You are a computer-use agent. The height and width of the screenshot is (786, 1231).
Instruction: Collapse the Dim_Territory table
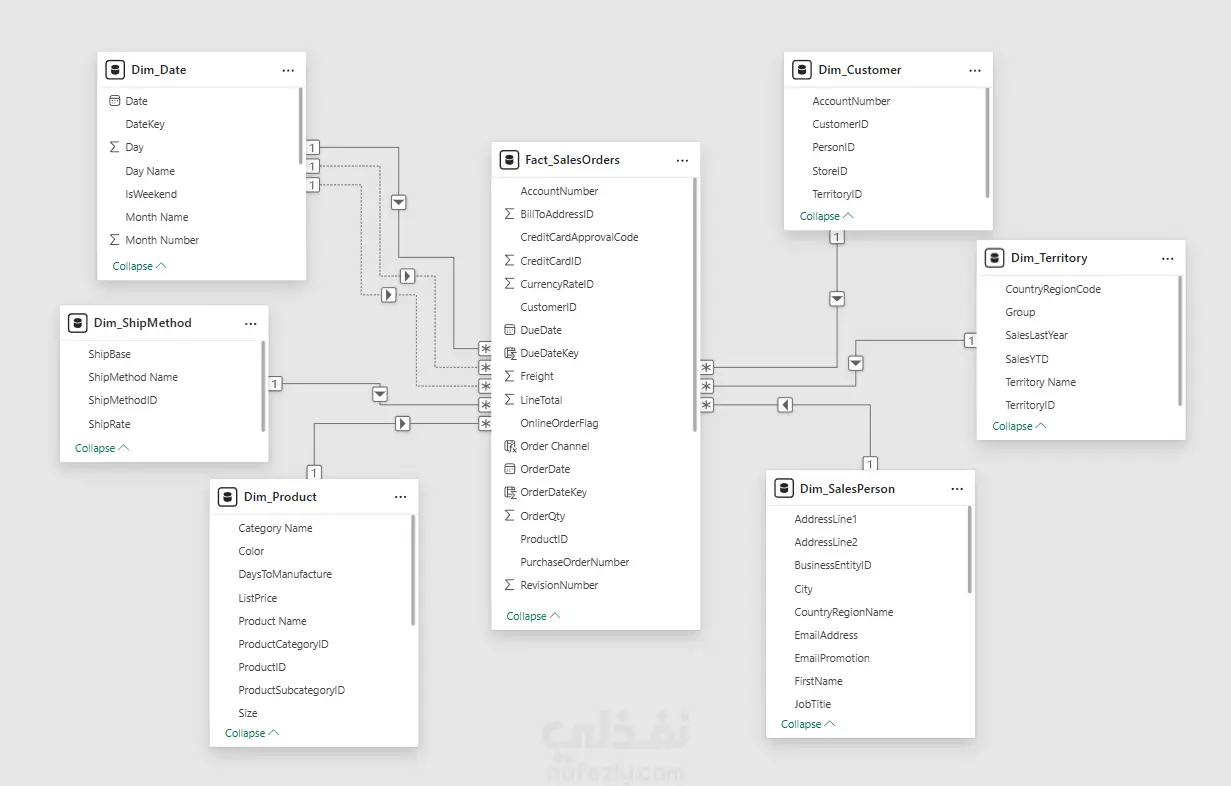pos(1019,426)
